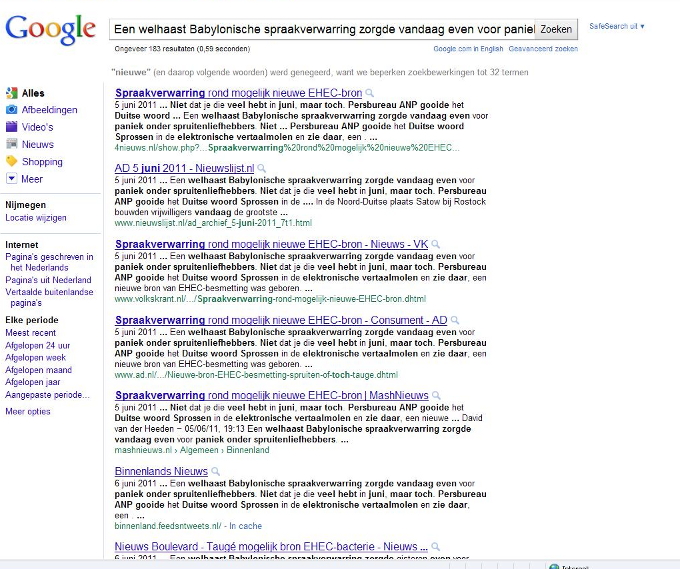The height and width of the screenshot is (569, 680).
Task: Expand the Meer search categories list
Action: [x=31, y=179]
